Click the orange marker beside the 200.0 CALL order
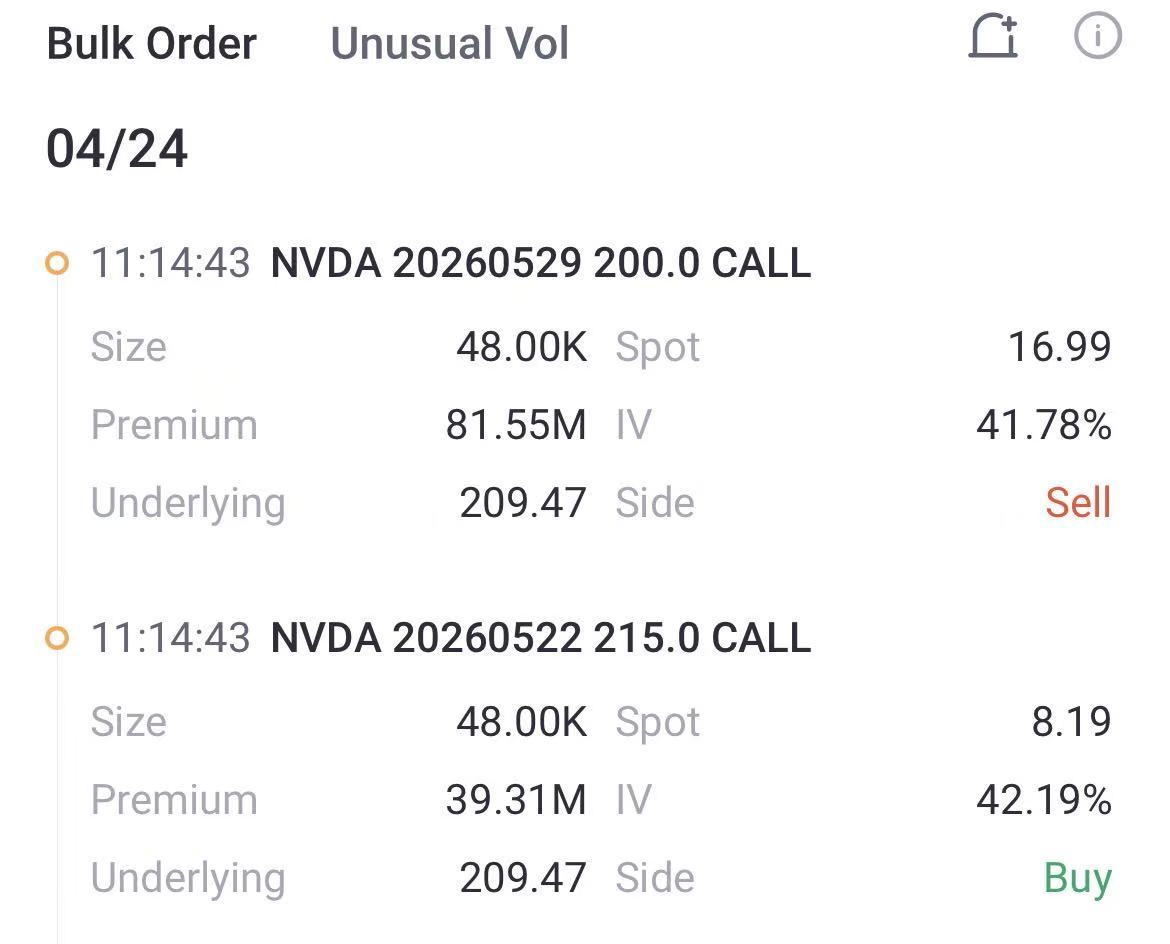1170x944 pixels. [x=57, y=261]
